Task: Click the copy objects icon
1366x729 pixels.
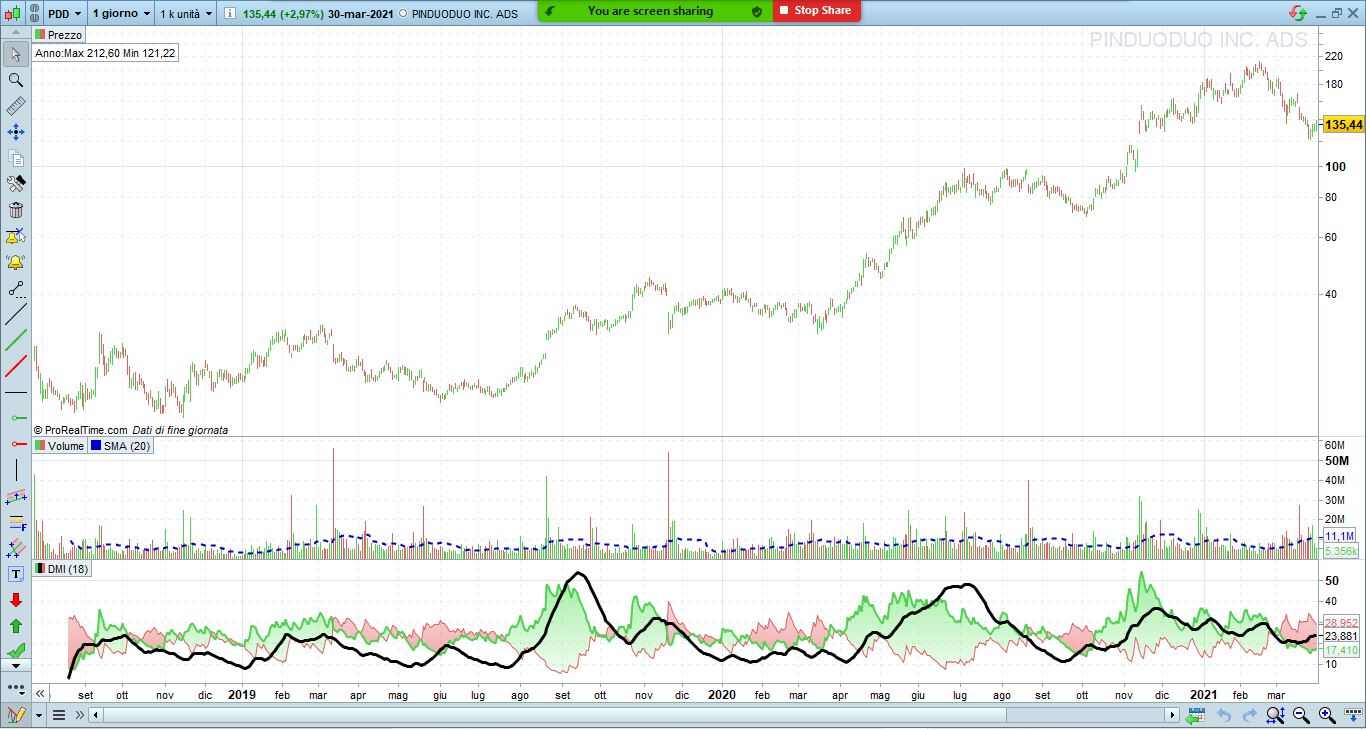Action: coord(16,158)
